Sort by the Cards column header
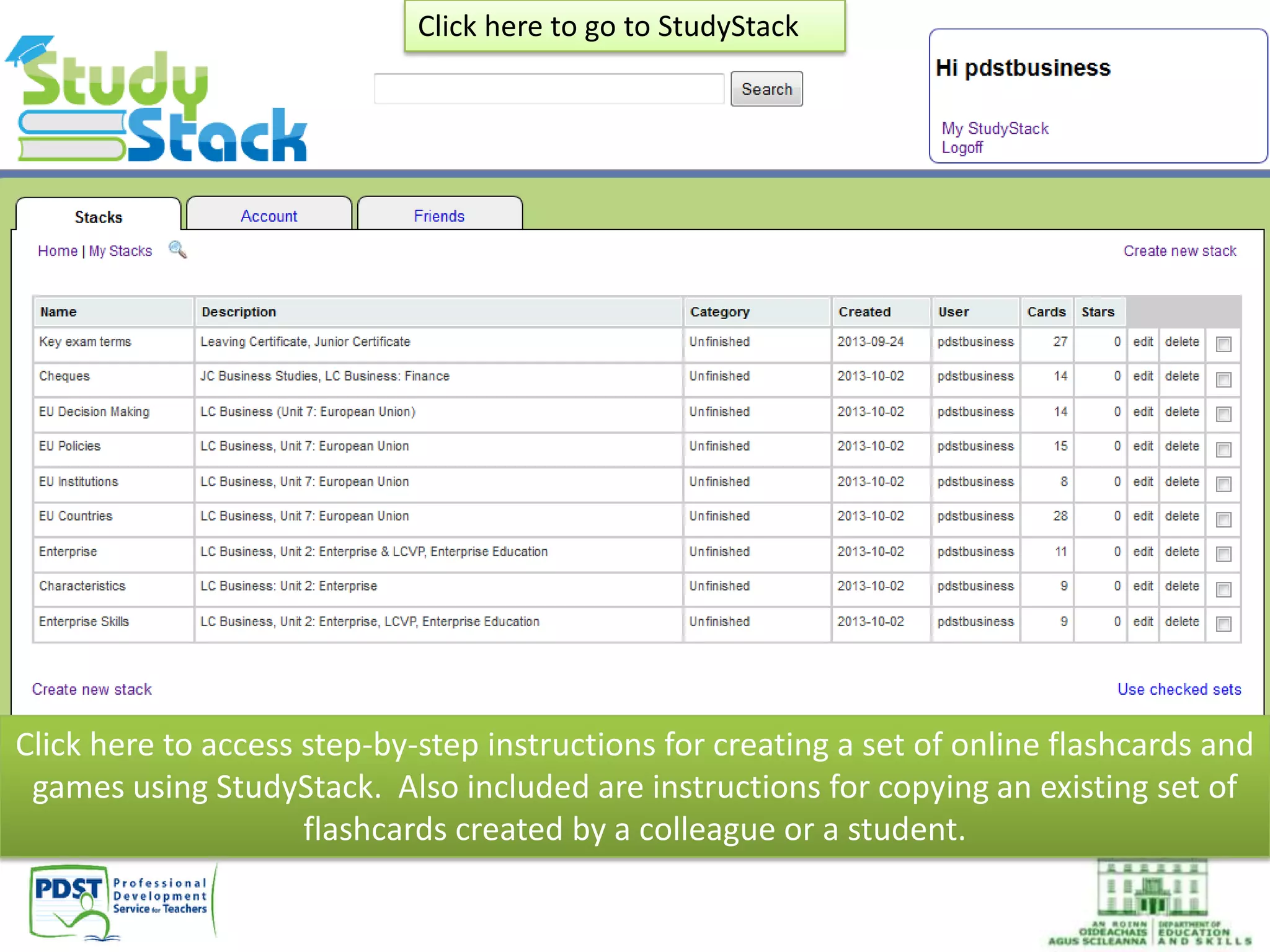This screenshot has height=952, width=1270. click(1046, 312)
